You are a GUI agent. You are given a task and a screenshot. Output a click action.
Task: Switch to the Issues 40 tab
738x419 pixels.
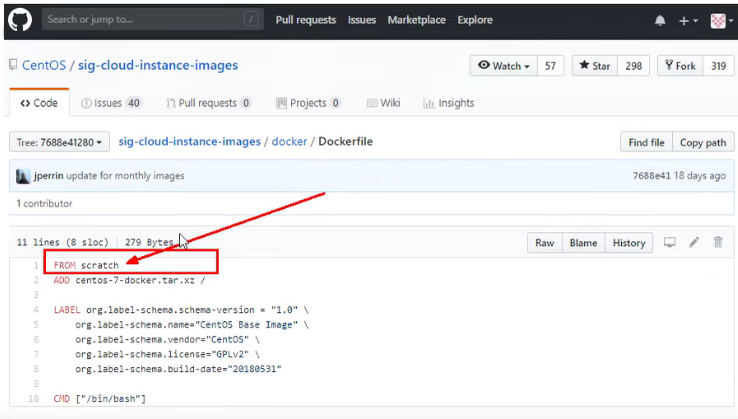(x=111, y=103)
